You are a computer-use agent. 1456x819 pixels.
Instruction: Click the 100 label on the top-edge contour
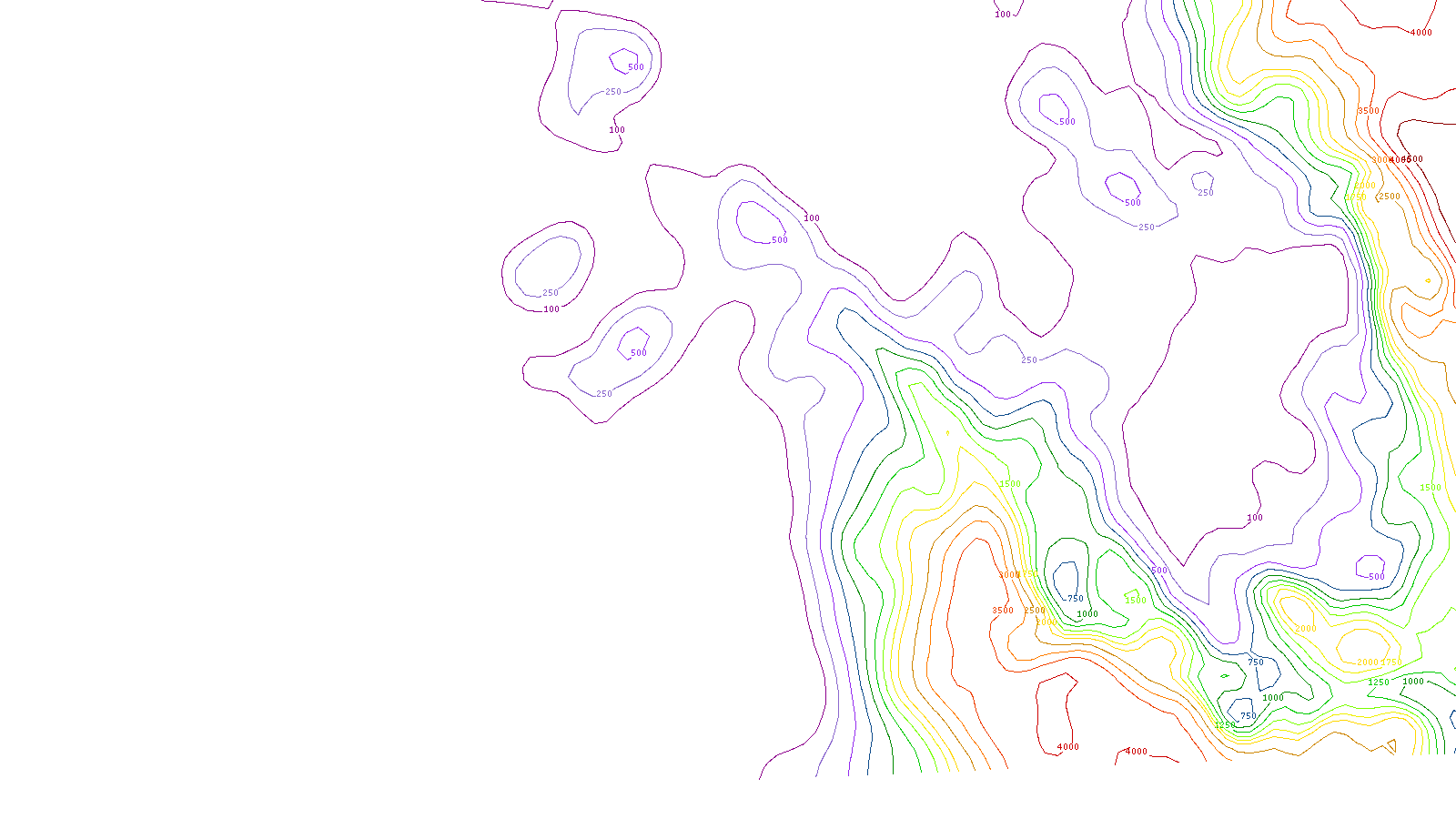(1002, 15)
